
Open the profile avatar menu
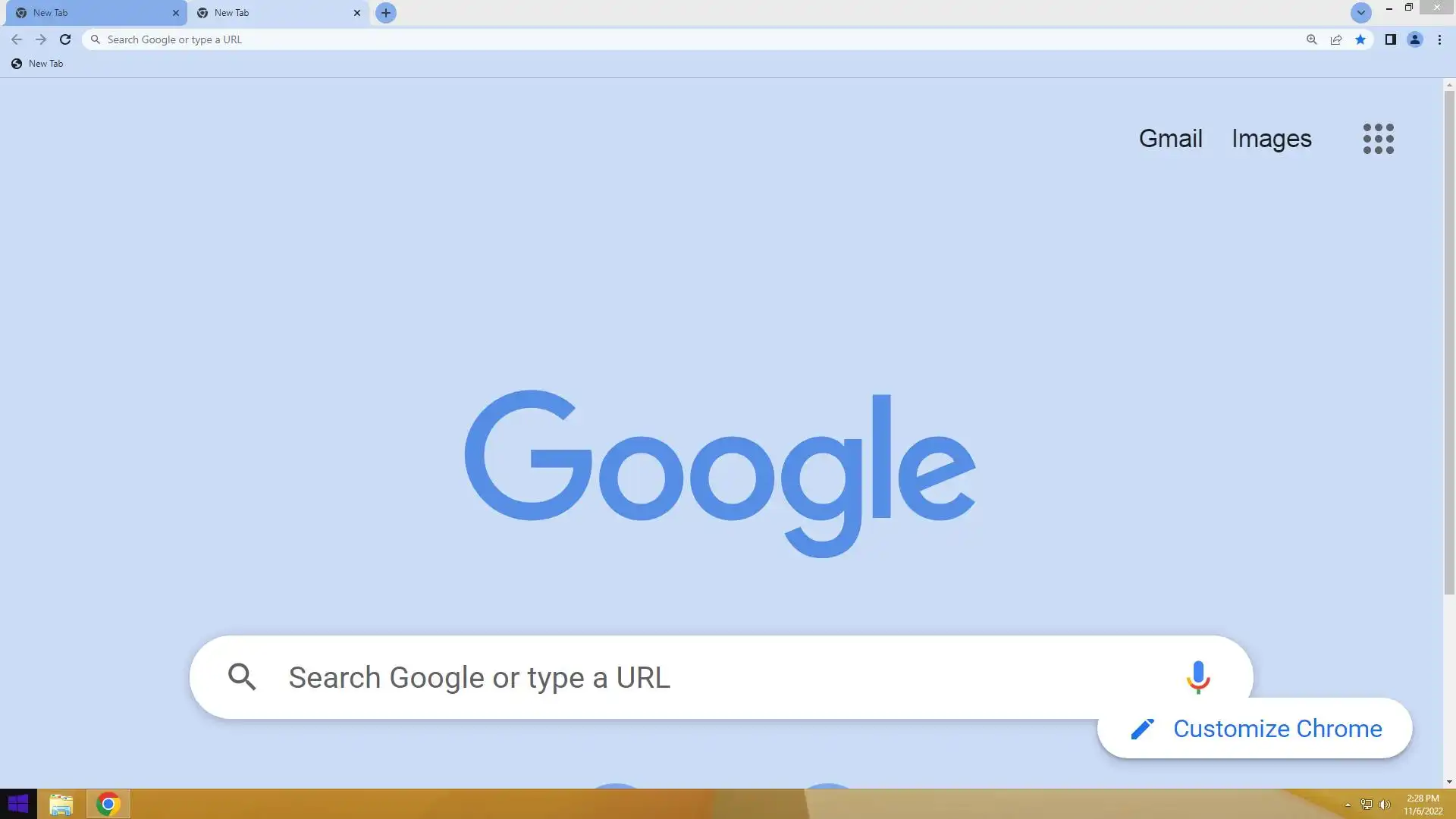1414,39
